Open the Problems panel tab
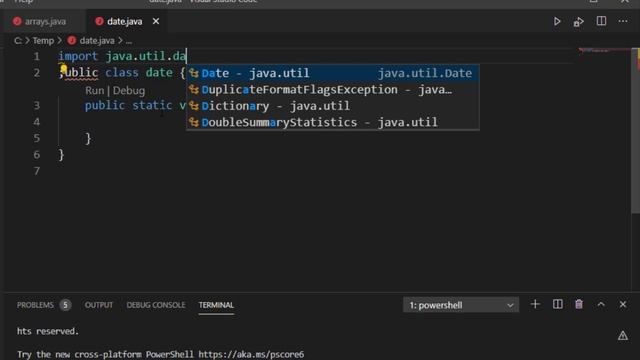Screen dimensions: 640x360 (35, 305)
